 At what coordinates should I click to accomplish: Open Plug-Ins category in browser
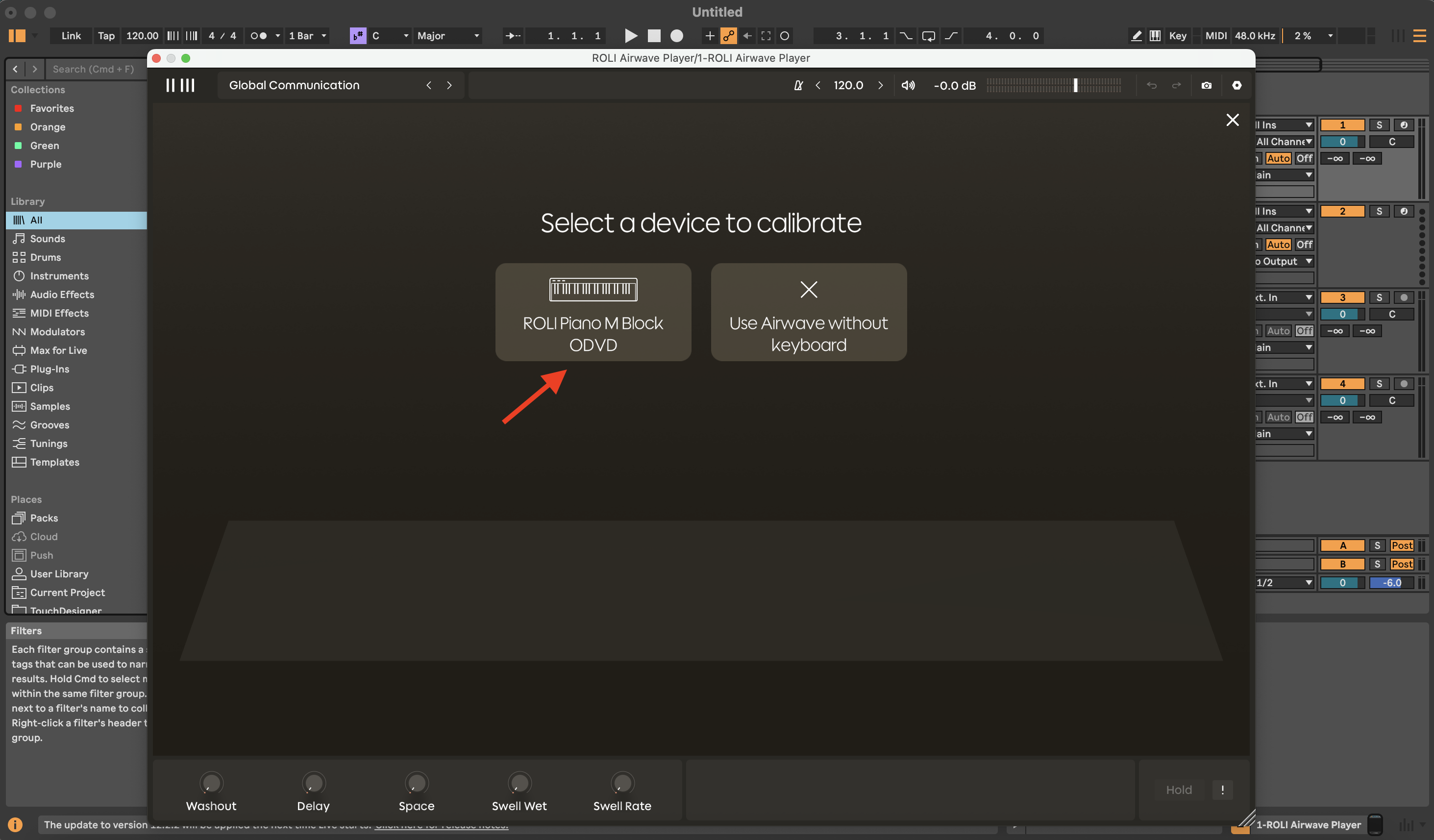click(49, 369)
